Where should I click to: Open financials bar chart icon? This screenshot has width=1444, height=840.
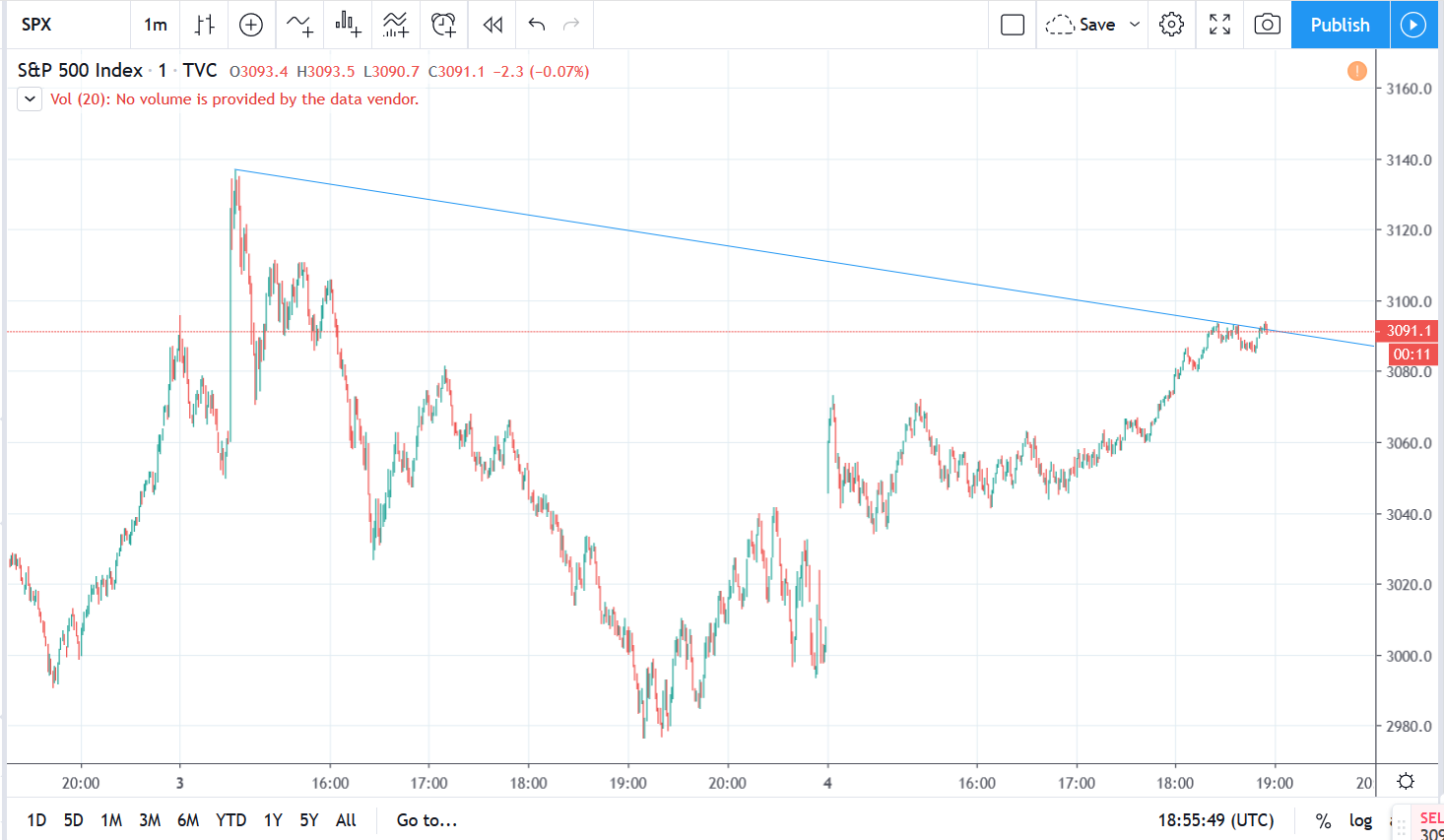(x=348, y=25)
